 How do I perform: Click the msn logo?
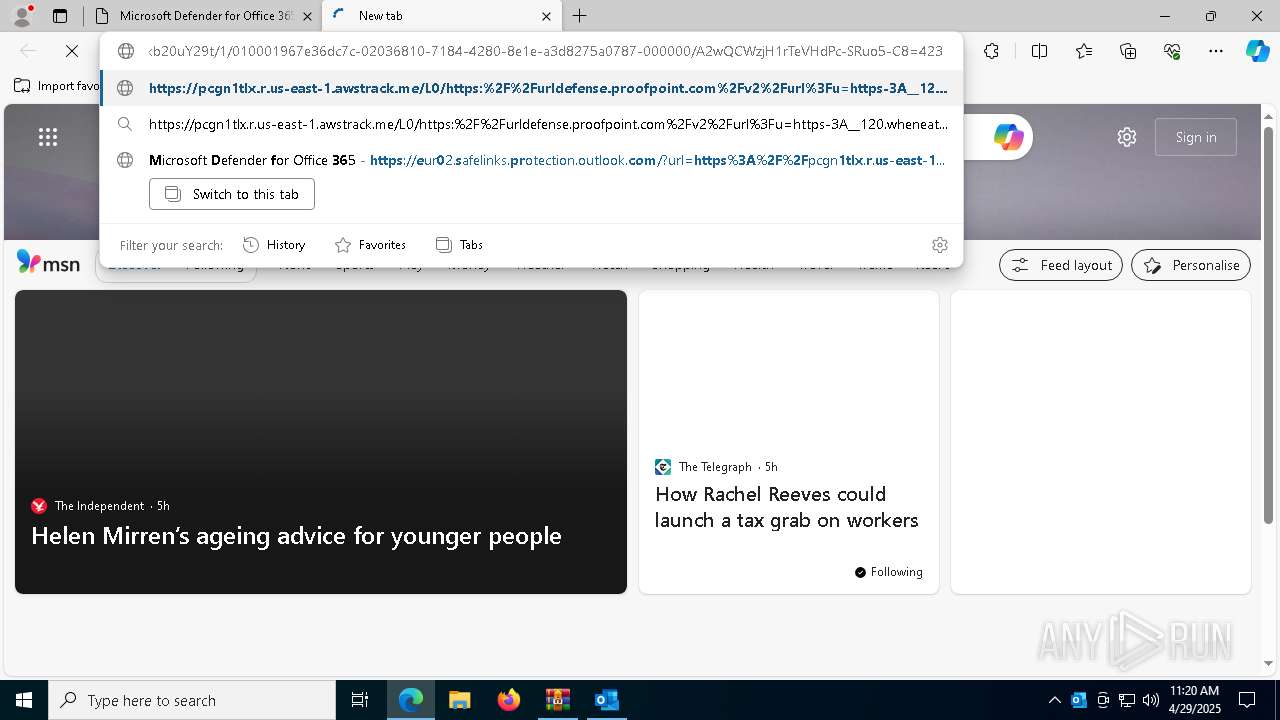(x=48, y=263)
